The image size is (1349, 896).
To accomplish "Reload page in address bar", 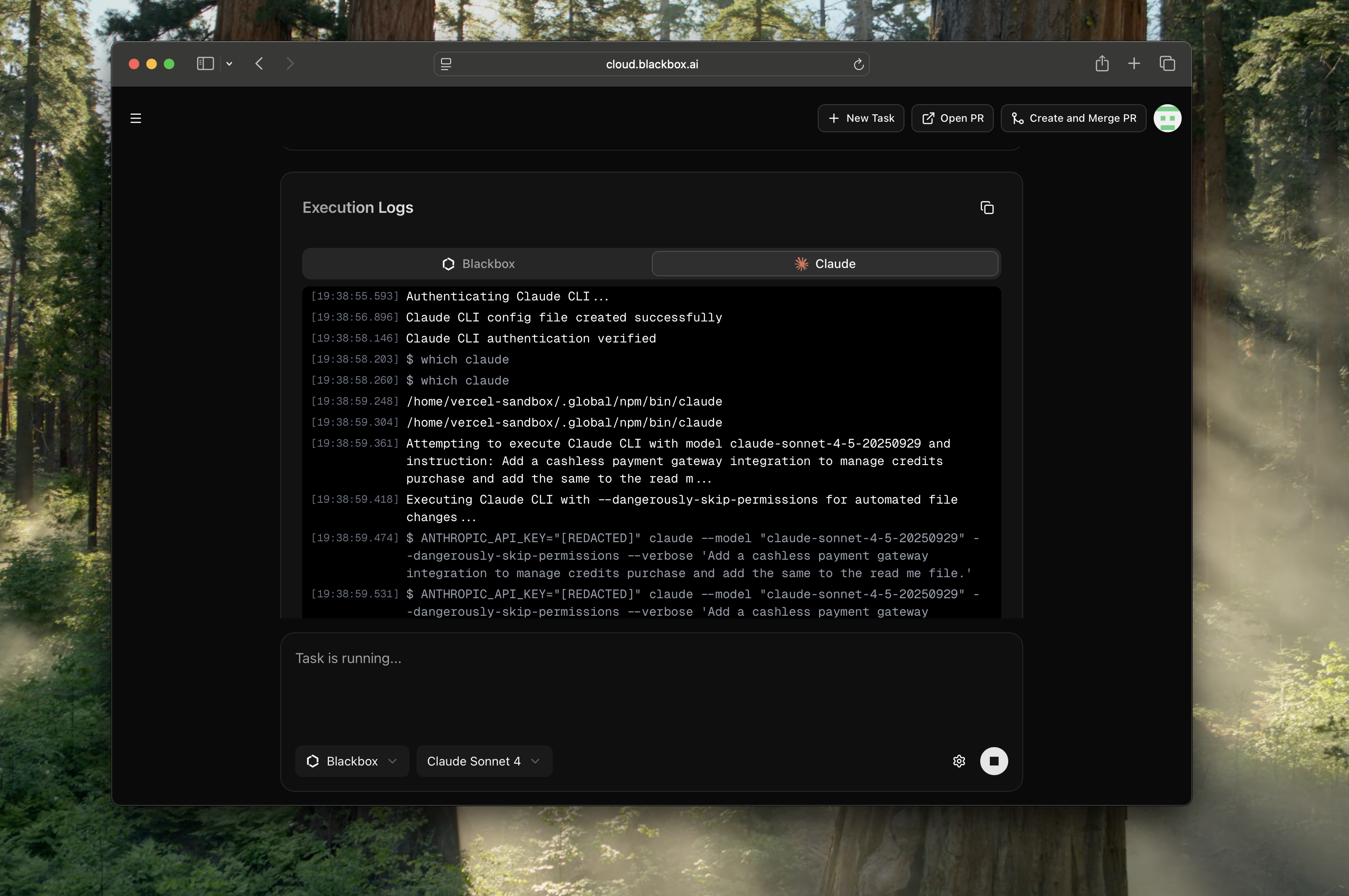I will pos(858,64).
